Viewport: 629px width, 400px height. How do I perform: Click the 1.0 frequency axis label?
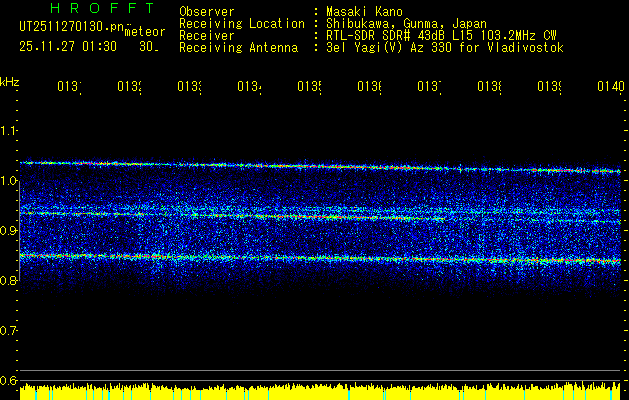(x=9, y=181)
